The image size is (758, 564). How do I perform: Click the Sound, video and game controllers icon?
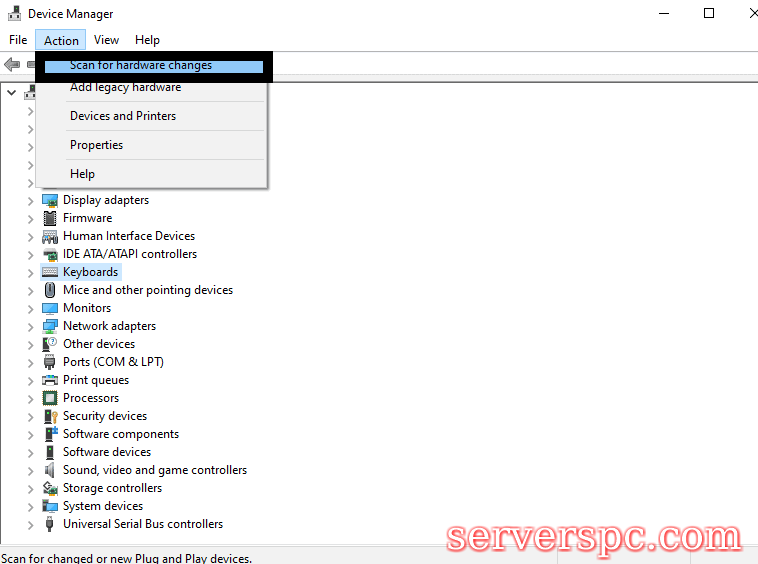[50, 470]
